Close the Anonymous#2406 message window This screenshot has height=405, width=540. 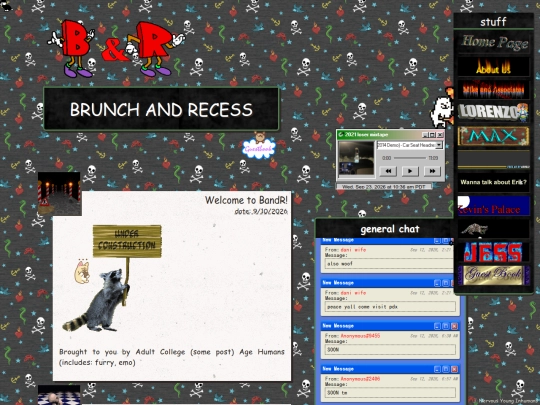click(x=454, y=369)
